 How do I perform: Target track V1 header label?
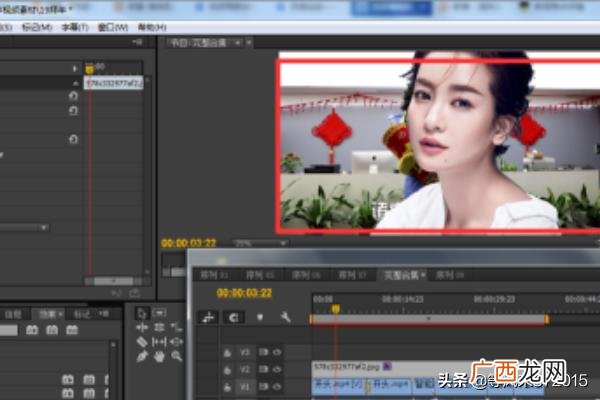pos(245,387)
